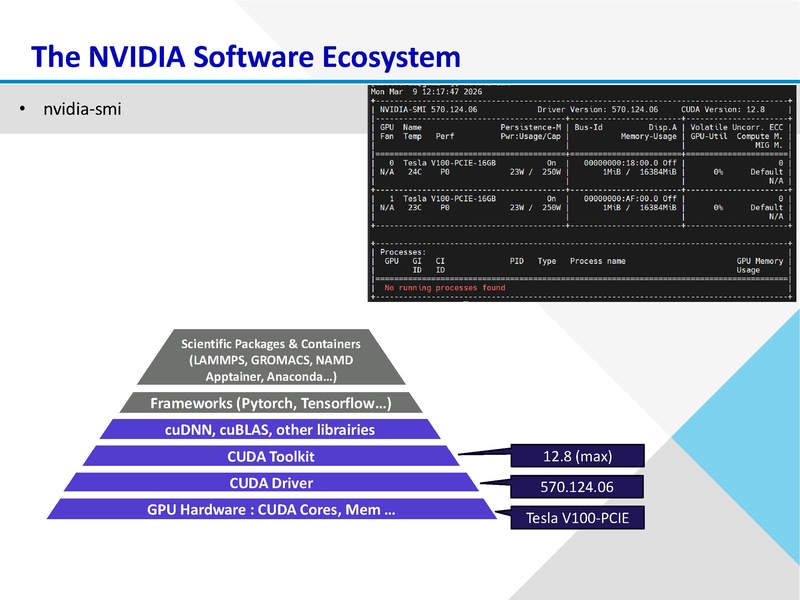
Task: Click the arrow pointing to Tesla V100-PCIE
Action: tap(505, 511)
